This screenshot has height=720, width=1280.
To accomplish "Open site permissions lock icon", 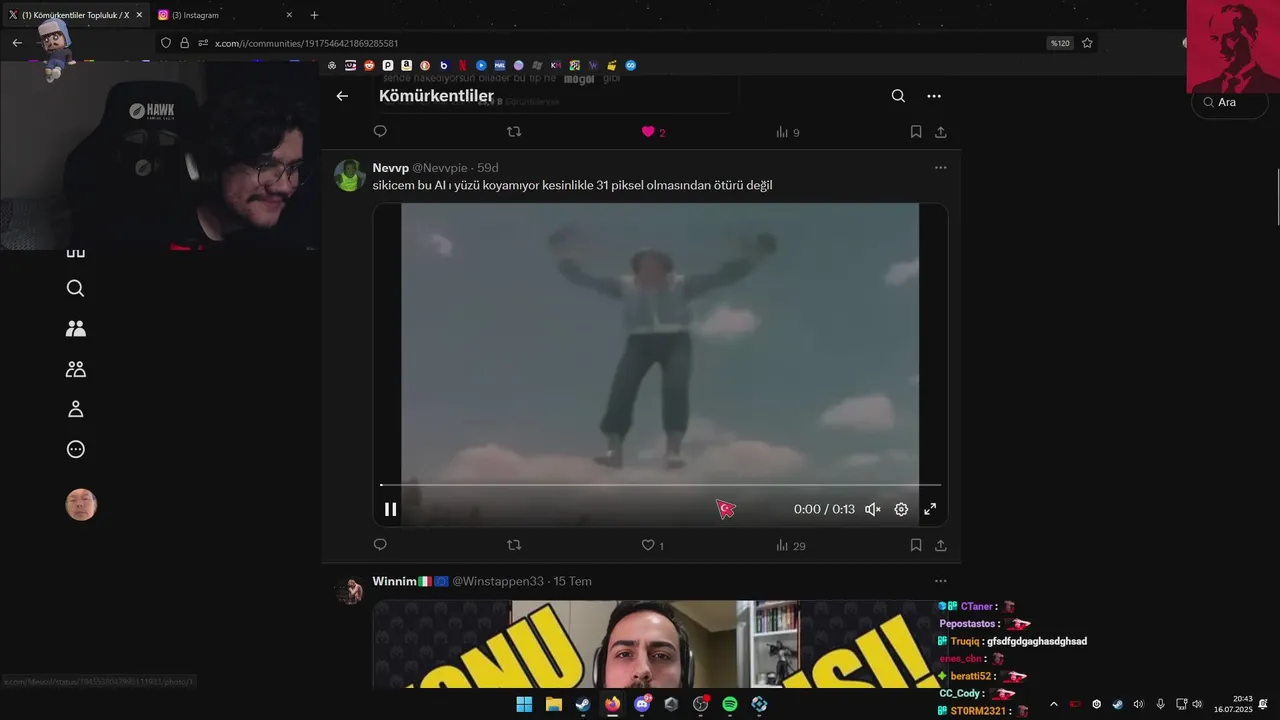I will [184, 43].
